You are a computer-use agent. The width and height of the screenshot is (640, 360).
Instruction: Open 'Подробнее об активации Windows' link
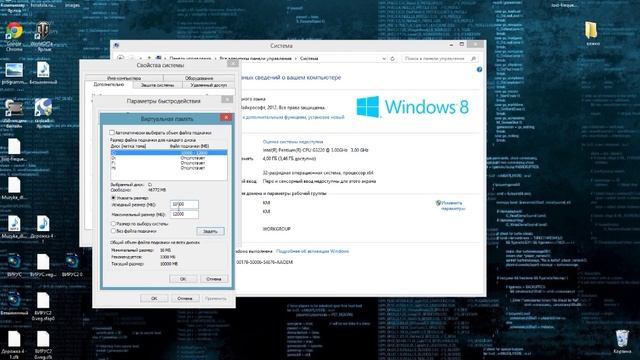(x=312, y=251)
